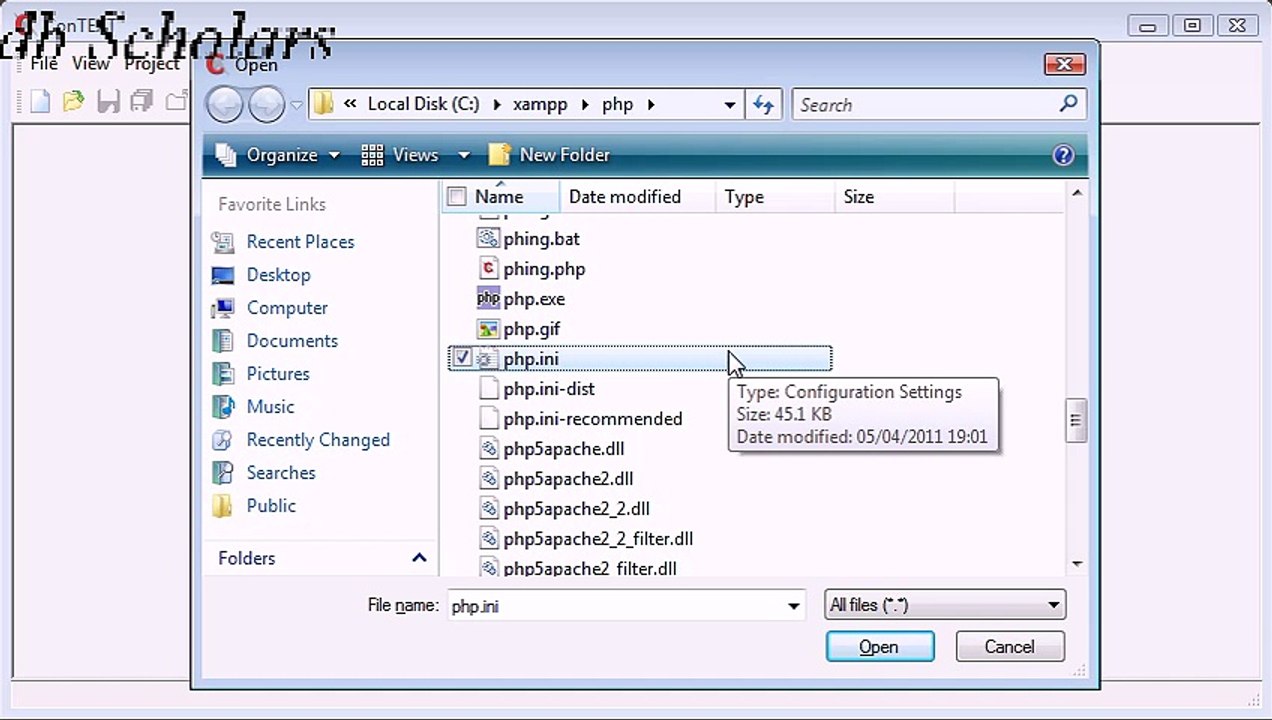Open Documents favorite link
The height and width of the screenshot is (720, 1272).
pos(292,341)
